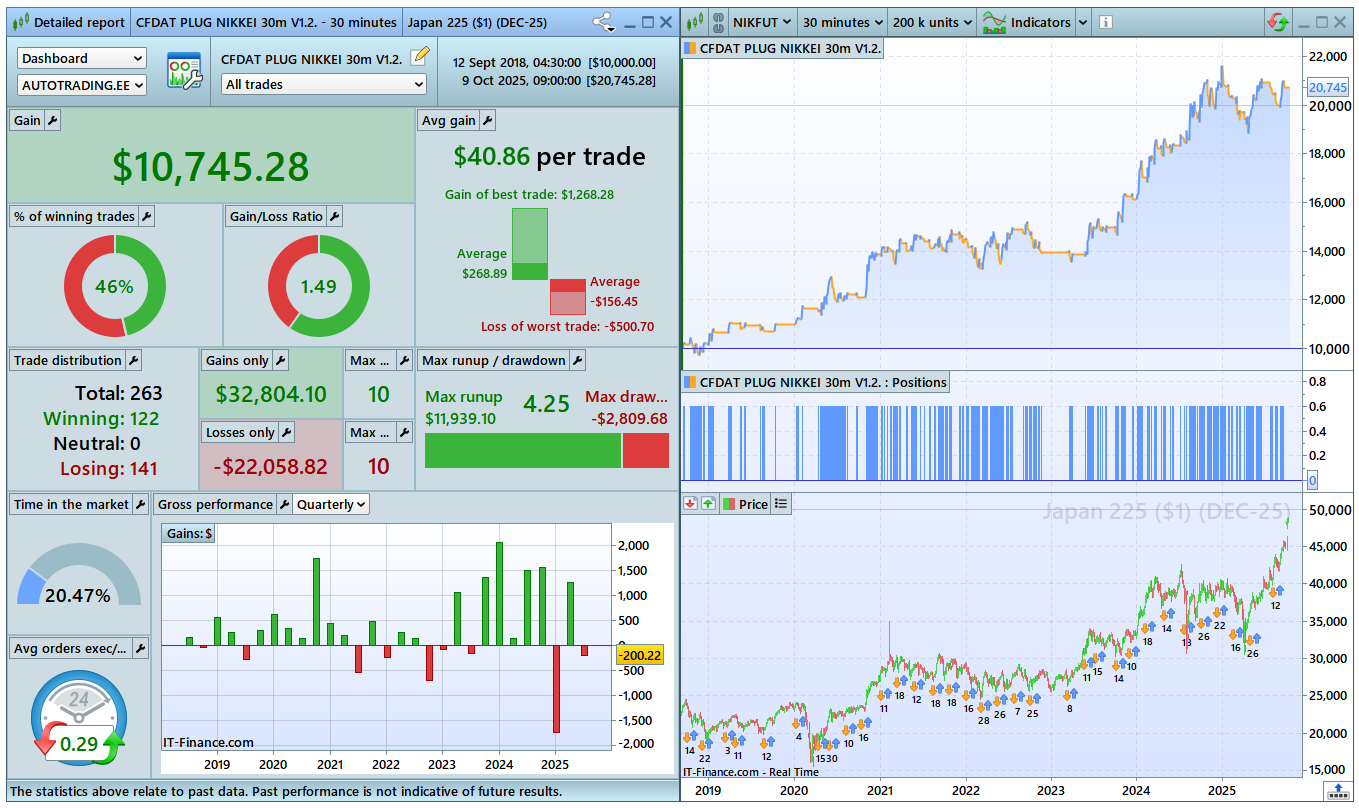Screen dimensions: 1359x808
Task: Click the orange-blue CFDAT PLUG NIKKEI equity curve swatch
Action: [690, 48]
